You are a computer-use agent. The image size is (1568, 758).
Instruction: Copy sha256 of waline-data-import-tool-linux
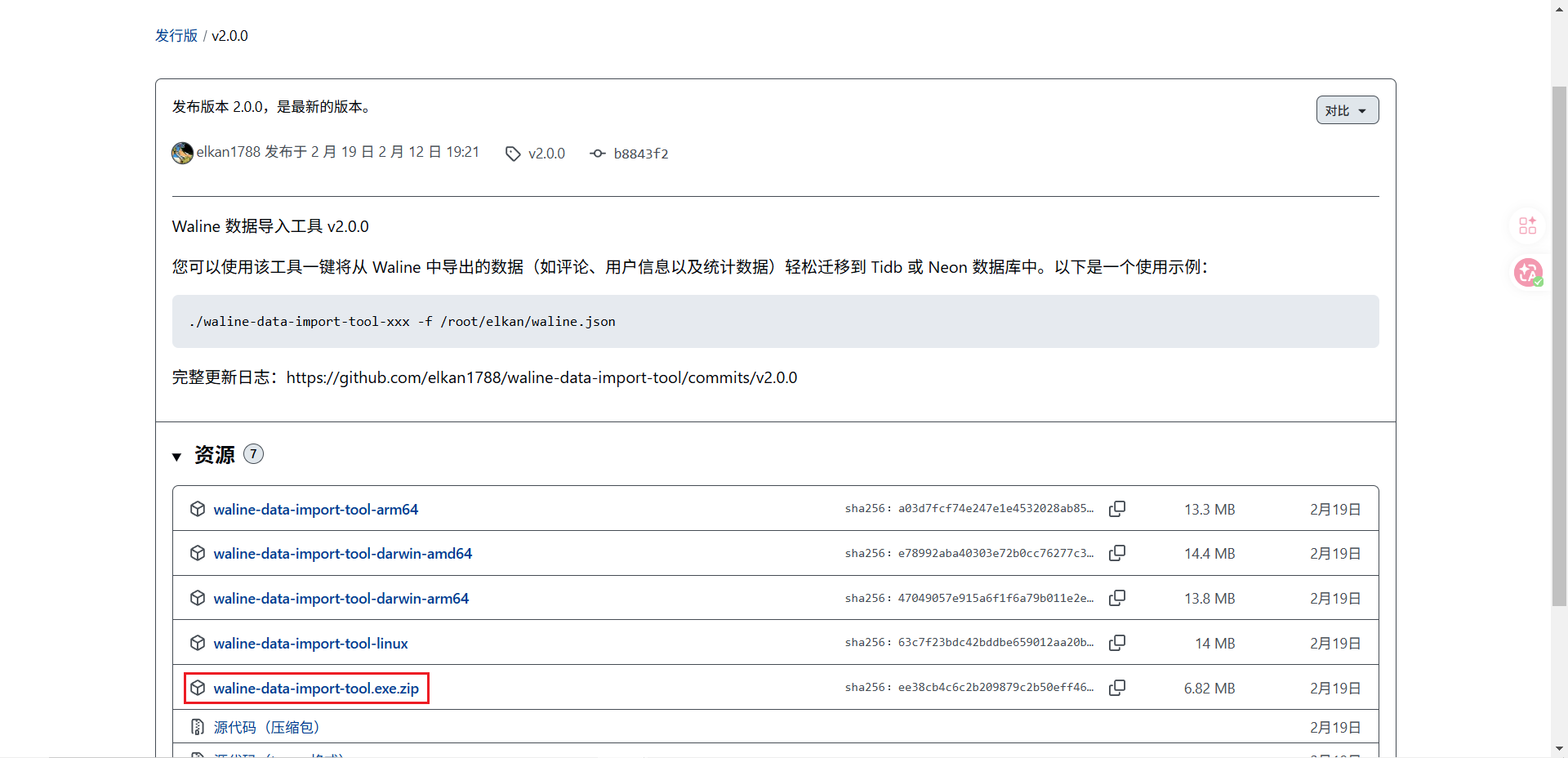1117,643
